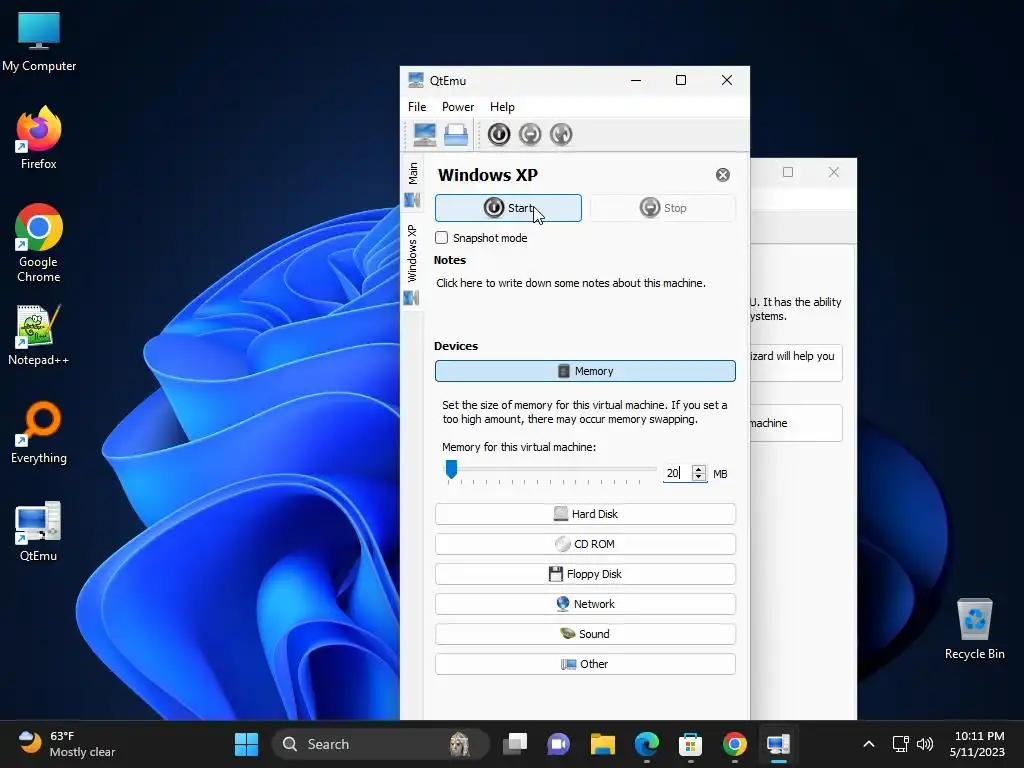
Task: Click the My Computer desktop icon
Action: [x=39, y=42]
